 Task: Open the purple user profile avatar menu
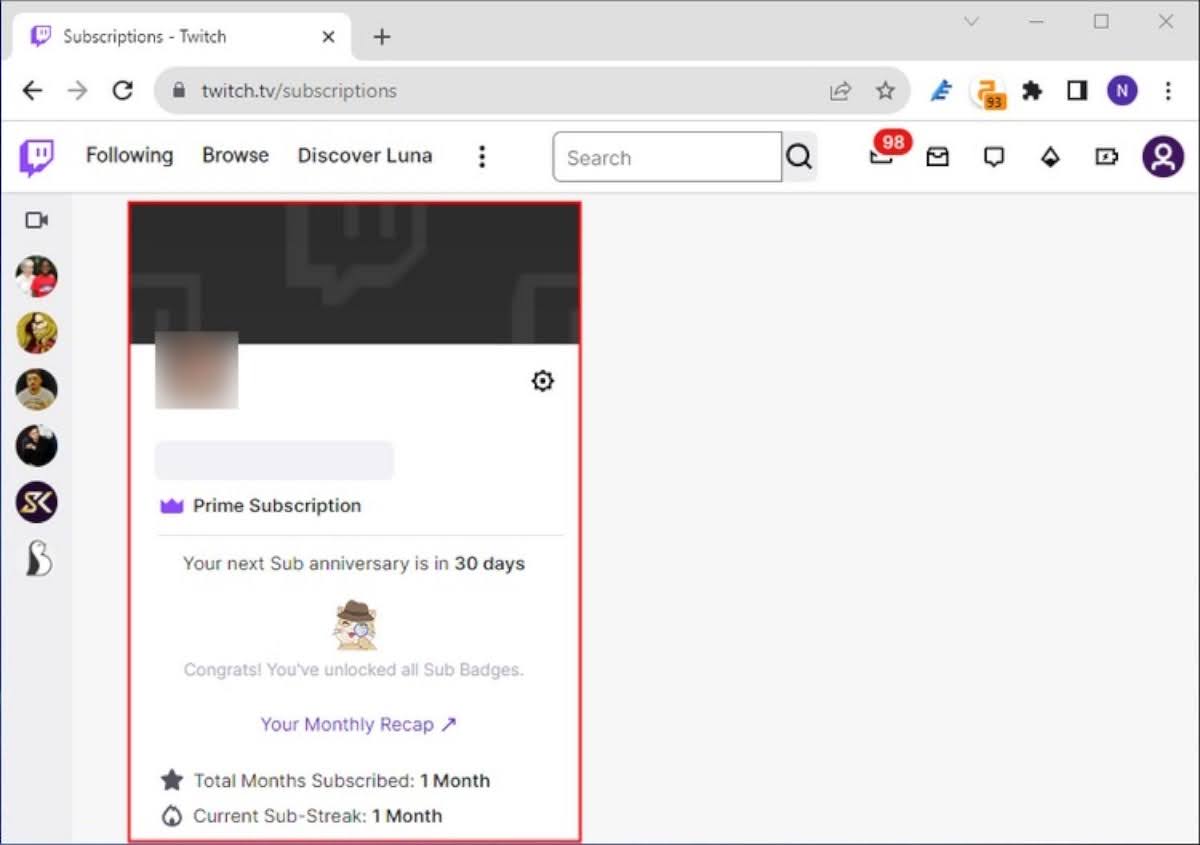[1163, 157]
